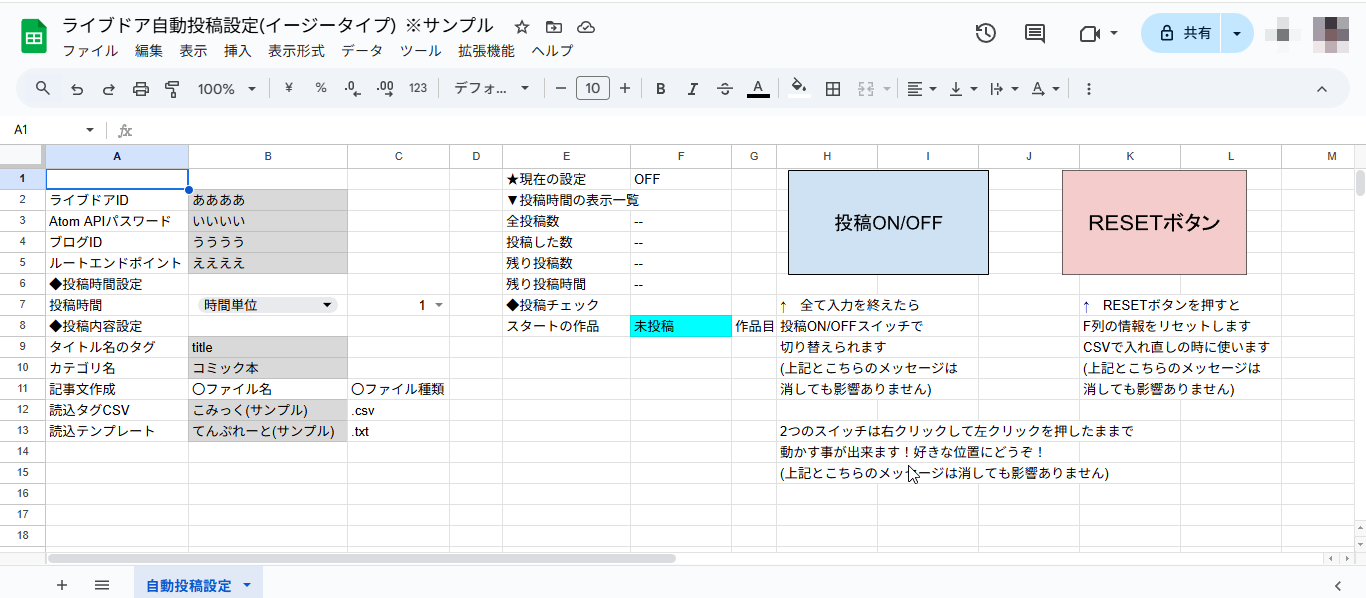This screenshot has width=1366, height=598.
Task: Click the 投稿ON/OFF button
Action: (888, 222)
